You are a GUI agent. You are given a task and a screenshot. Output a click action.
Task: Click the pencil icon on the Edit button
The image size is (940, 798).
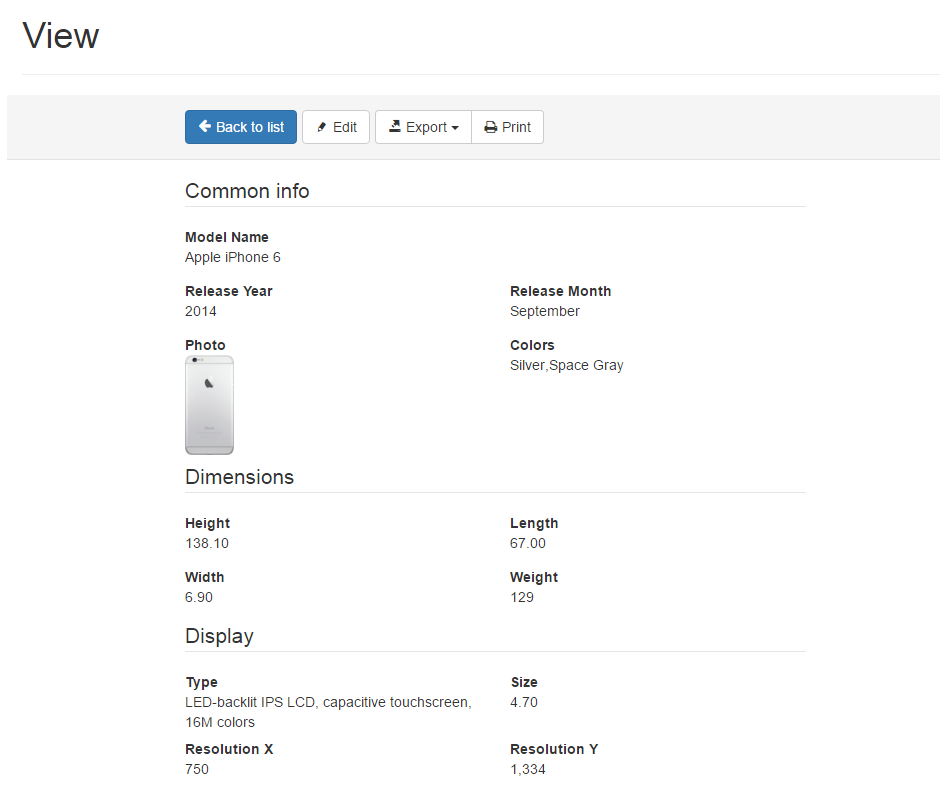322,127
